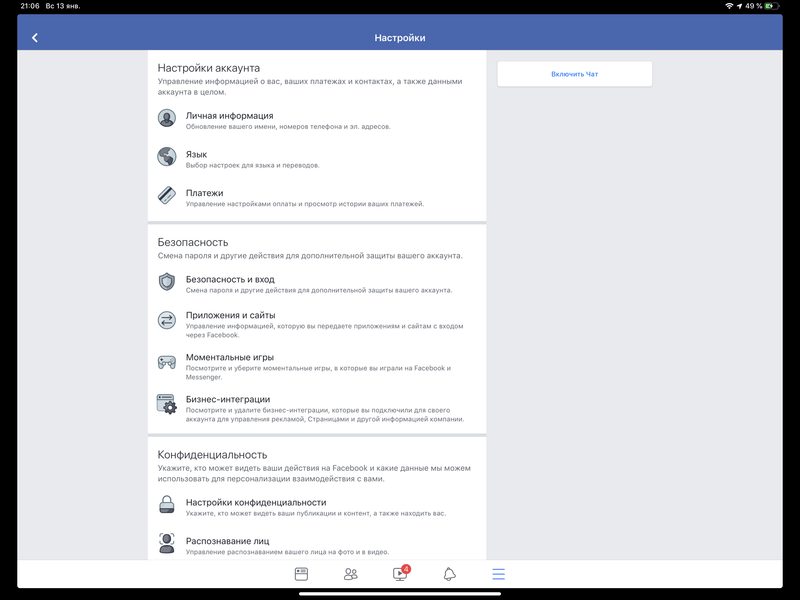Tap the credit card icon for Платежи
Viewport: 800px width, 600px height.
tap(167, 195)
